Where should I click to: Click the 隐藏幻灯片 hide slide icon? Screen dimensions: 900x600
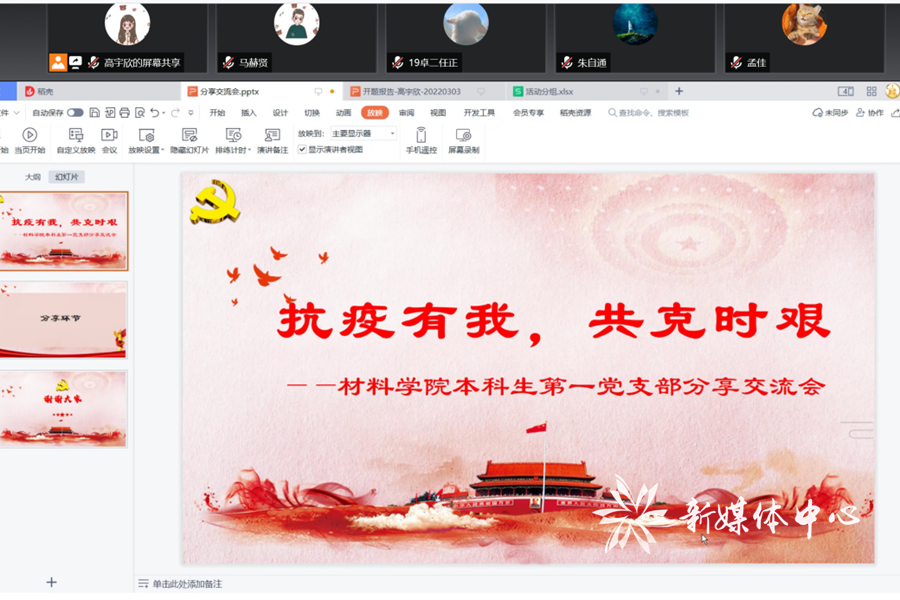pos(189,139)
